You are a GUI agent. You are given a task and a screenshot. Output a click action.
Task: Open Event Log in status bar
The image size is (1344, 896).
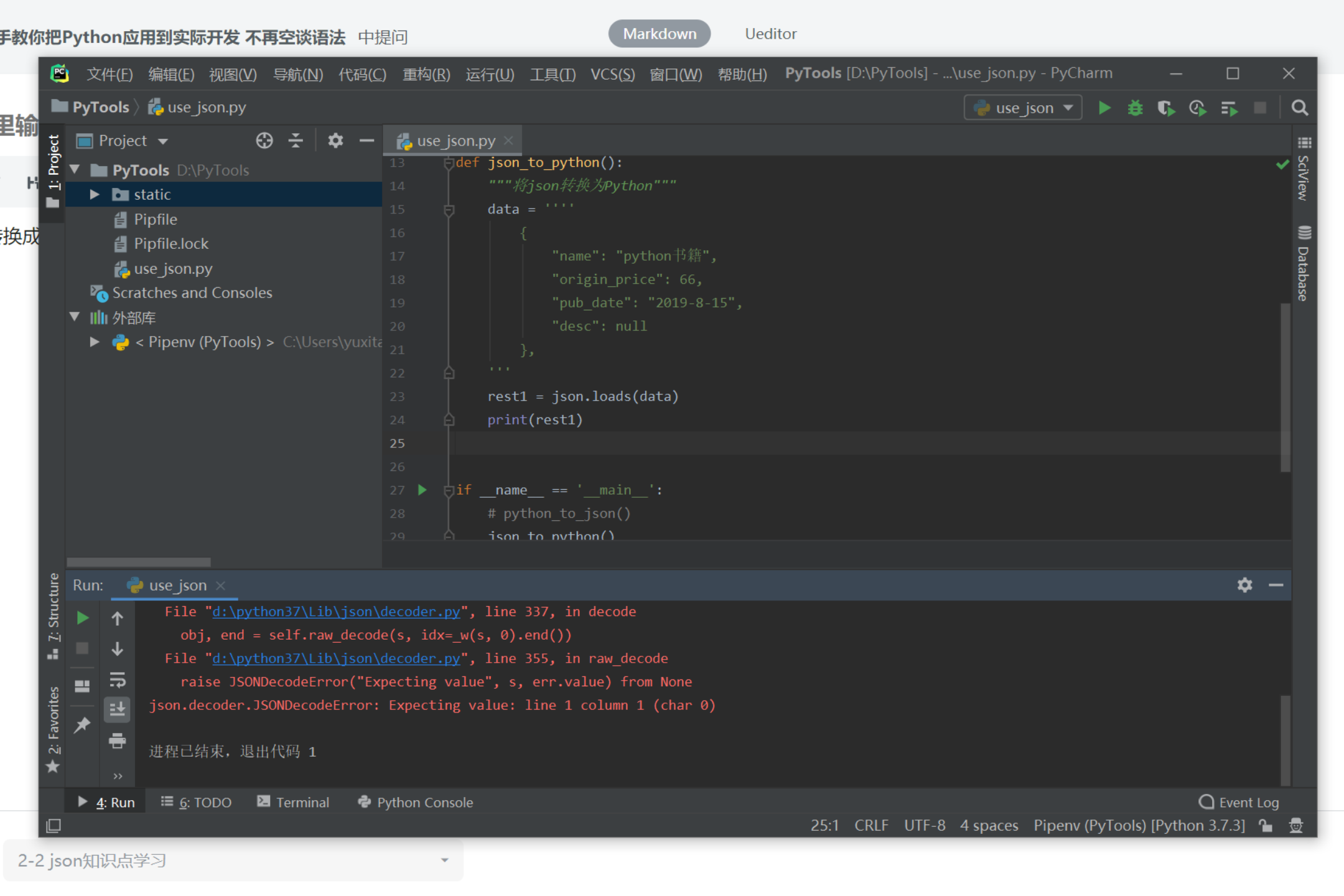pyautogui.click(x=1238, y=802)
